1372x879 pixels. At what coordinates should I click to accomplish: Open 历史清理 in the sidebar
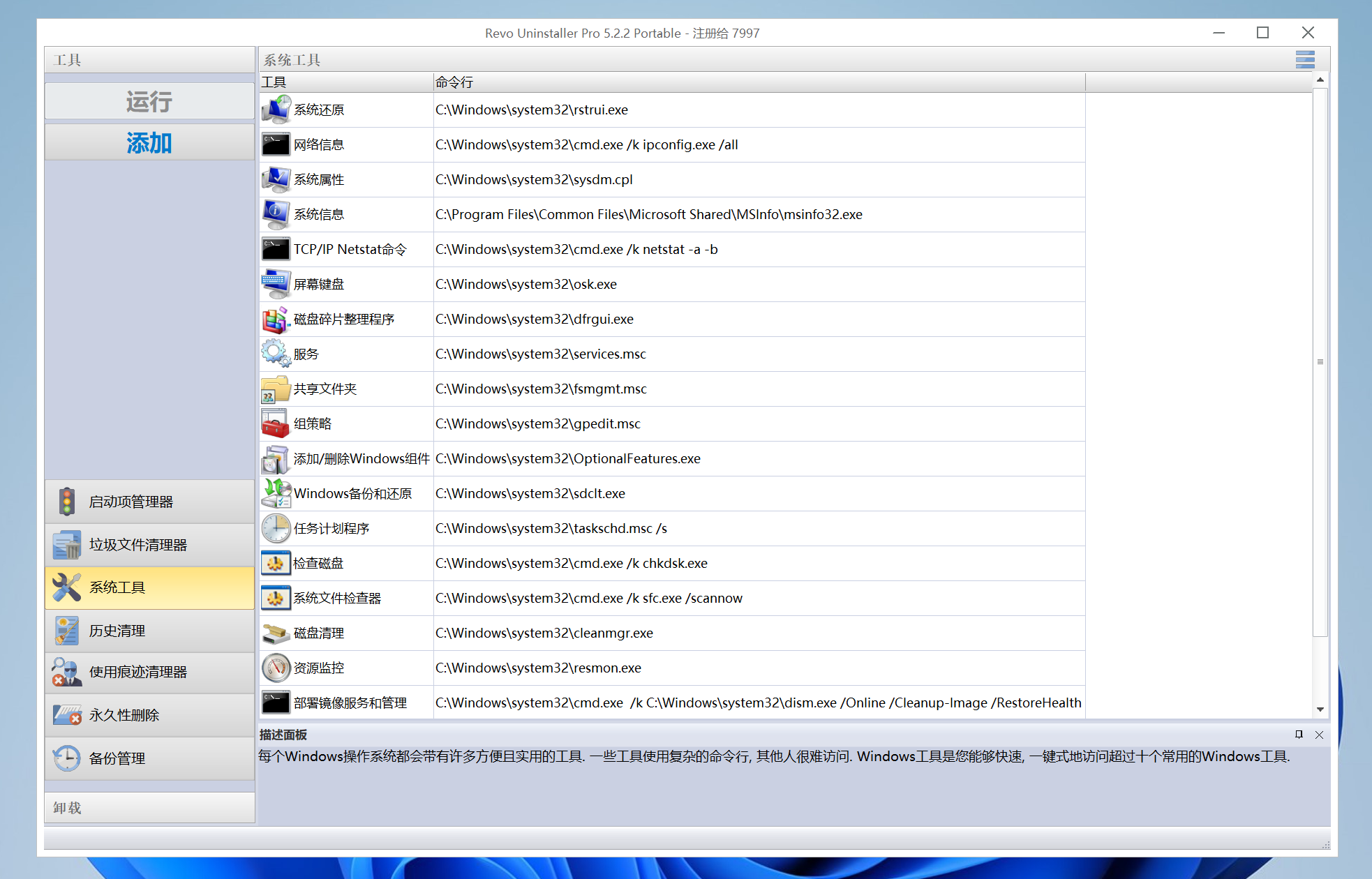149,631
